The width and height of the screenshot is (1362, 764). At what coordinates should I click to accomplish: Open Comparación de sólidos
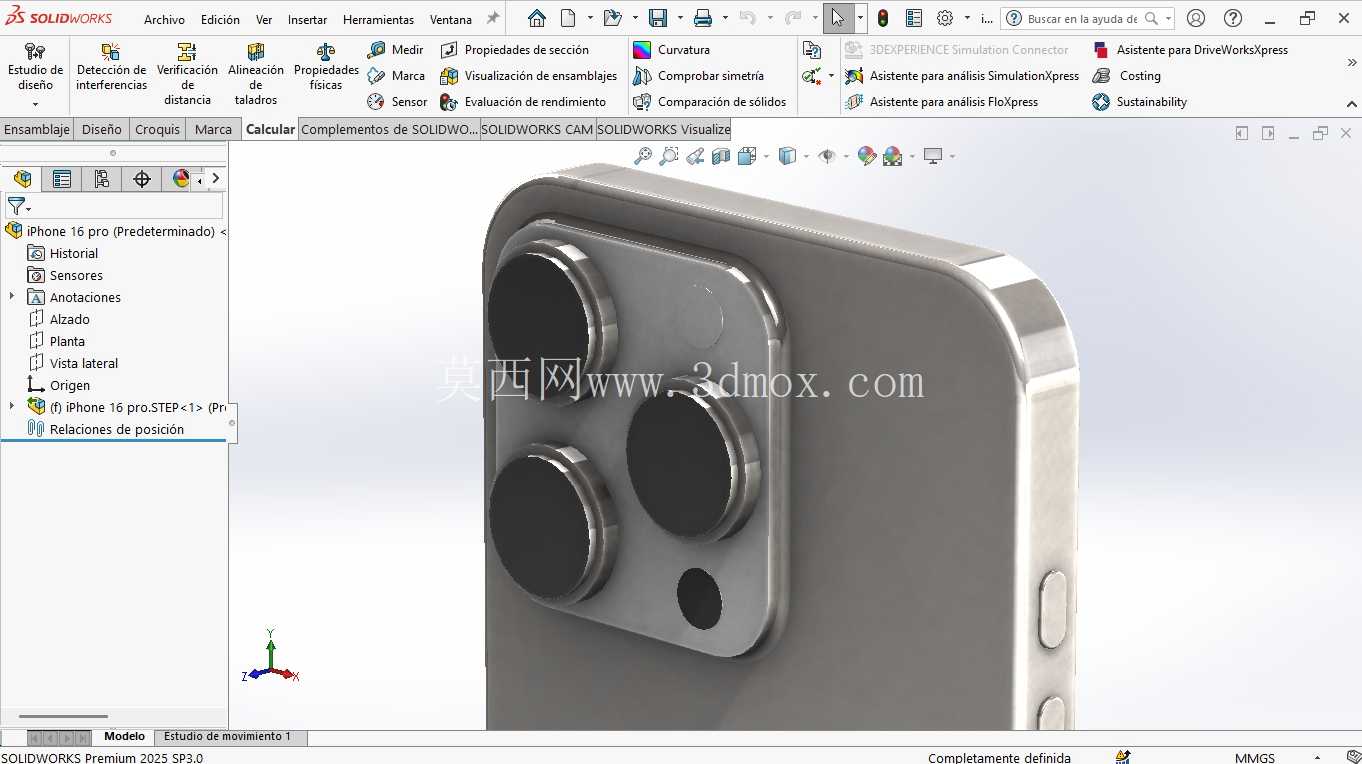709,102
